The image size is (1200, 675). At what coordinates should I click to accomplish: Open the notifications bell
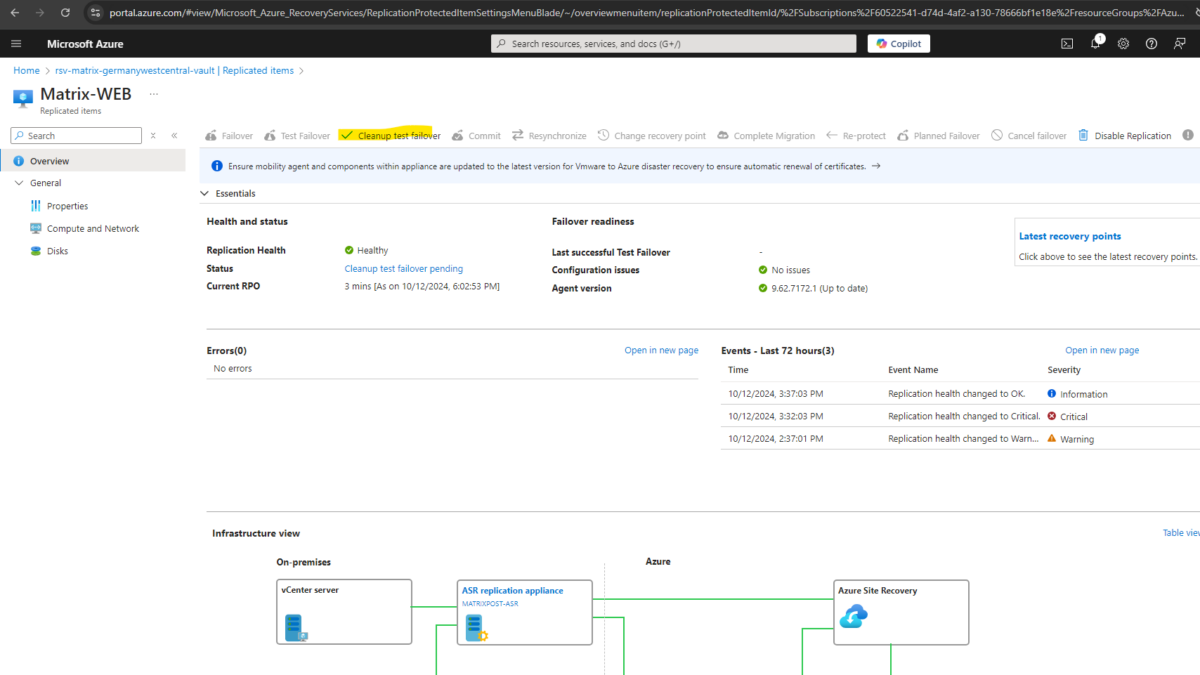(x=1095, y=43)
